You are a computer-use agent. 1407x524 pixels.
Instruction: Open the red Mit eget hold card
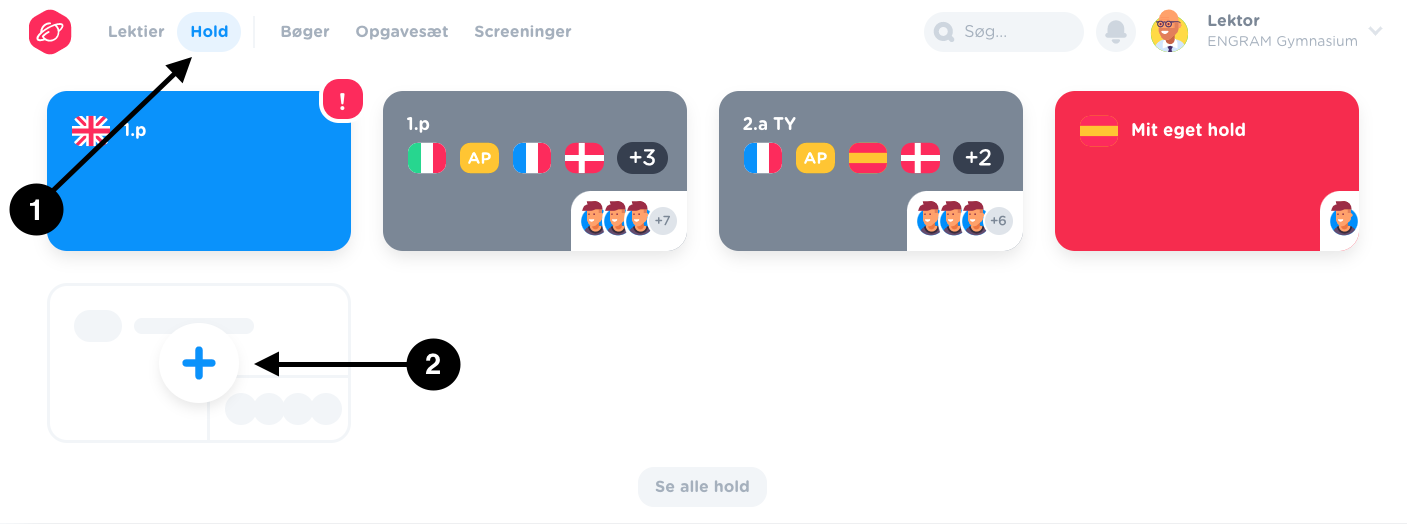click(x=1207, y=171)
